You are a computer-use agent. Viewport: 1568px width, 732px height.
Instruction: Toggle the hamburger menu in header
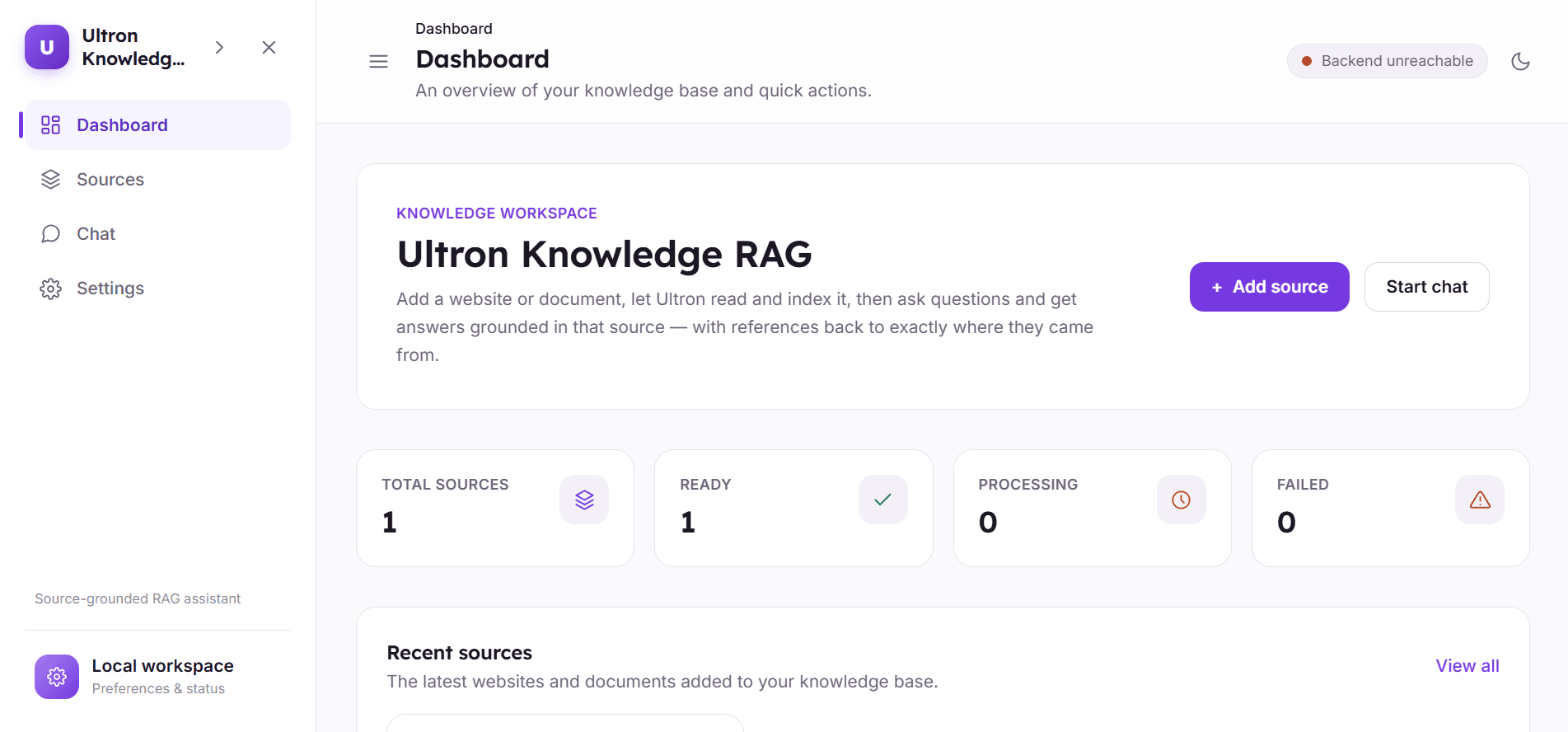click(x=379, y=61)
